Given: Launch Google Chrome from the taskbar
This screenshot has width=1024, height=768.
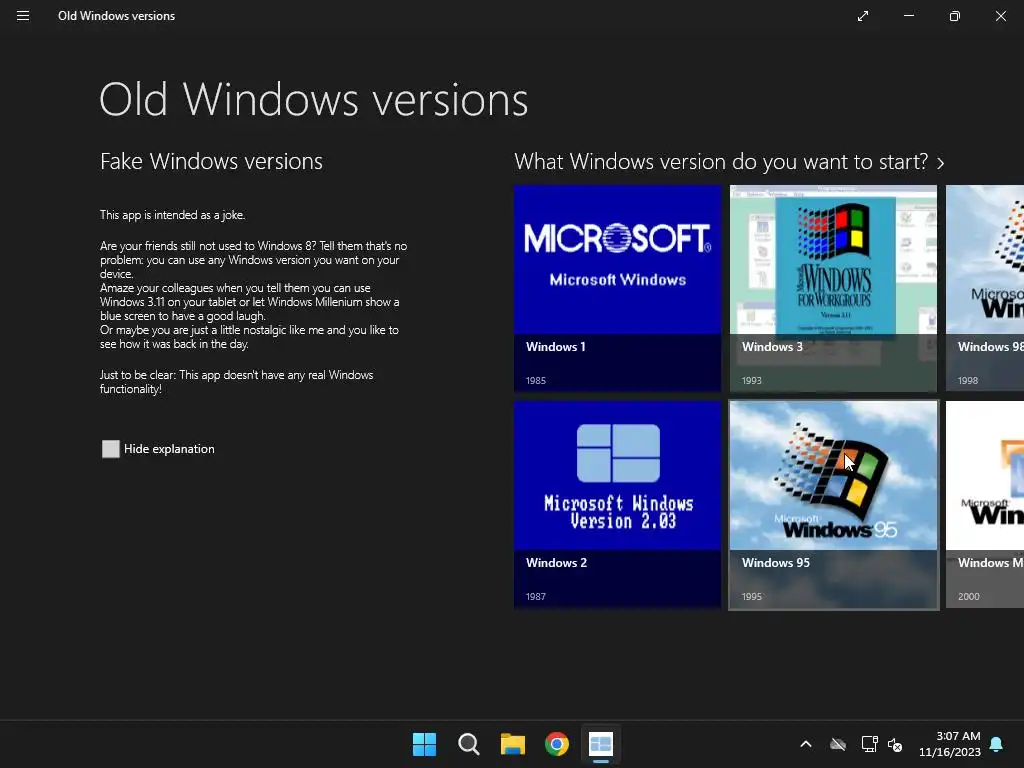Looking at the screenshot, I should pyautogui.click(x=557, y=744).
